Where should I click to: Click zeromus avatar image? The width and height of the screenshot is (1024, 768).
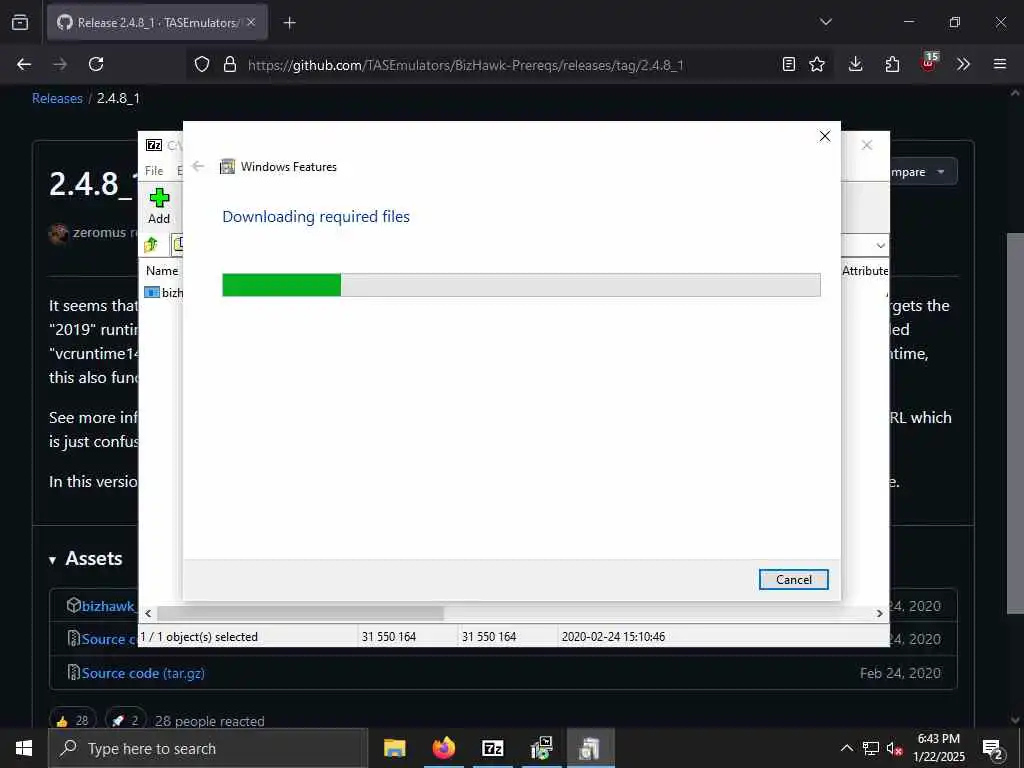point(58,233)
